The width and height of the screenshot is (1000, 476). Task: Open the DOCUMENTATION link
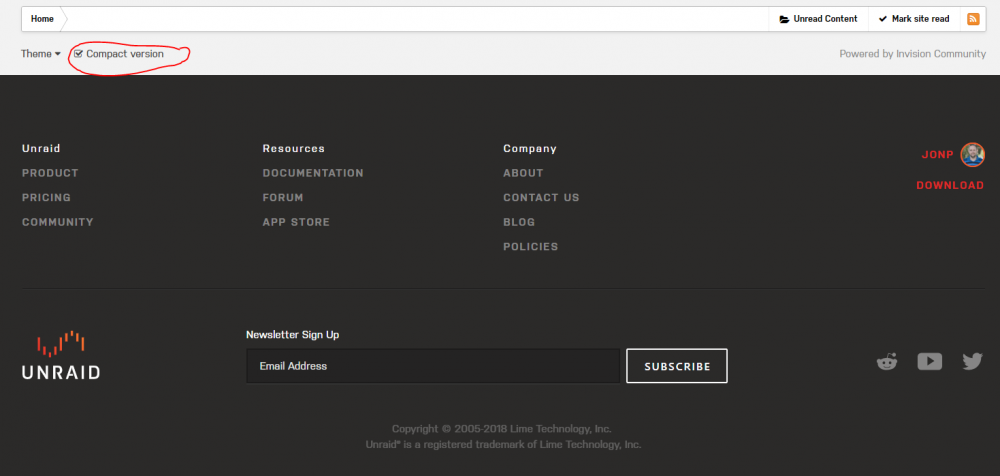pyautogui.click(x=313, y=173)
